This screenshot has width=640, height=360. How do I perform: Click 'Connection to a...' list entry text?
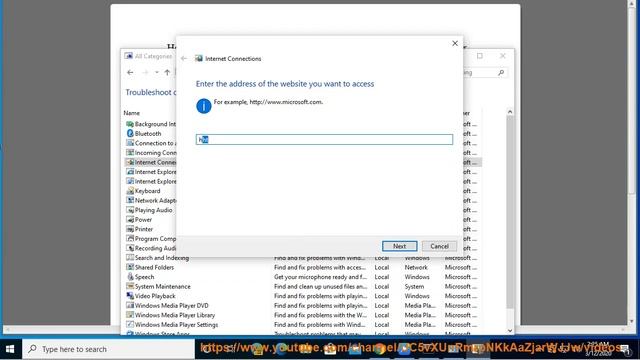pos(156,143)
